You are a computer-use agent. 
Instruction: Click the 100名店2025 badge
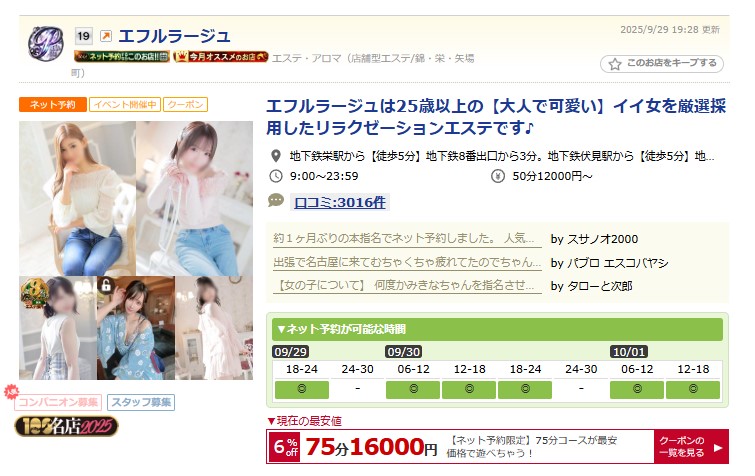(x=66, y=426)
